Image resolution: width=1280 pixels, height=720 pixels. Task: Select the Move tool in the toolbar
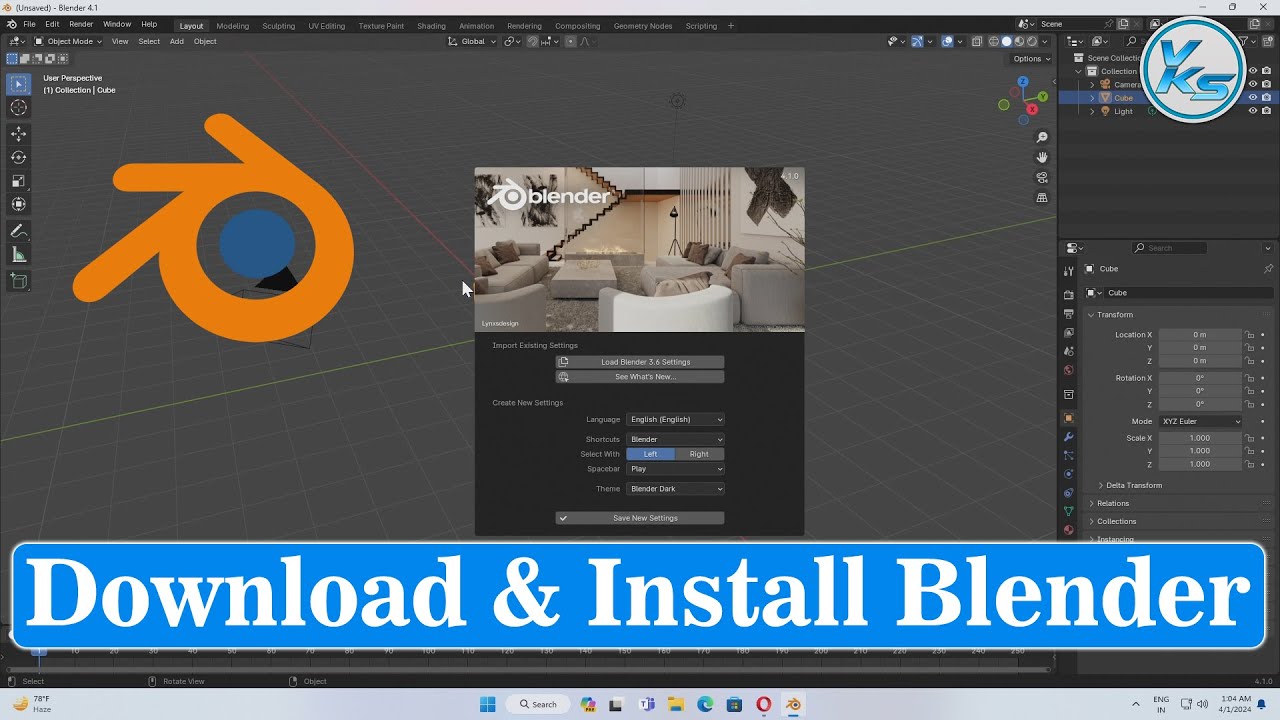pyautogui.click(x=18, y=133)
